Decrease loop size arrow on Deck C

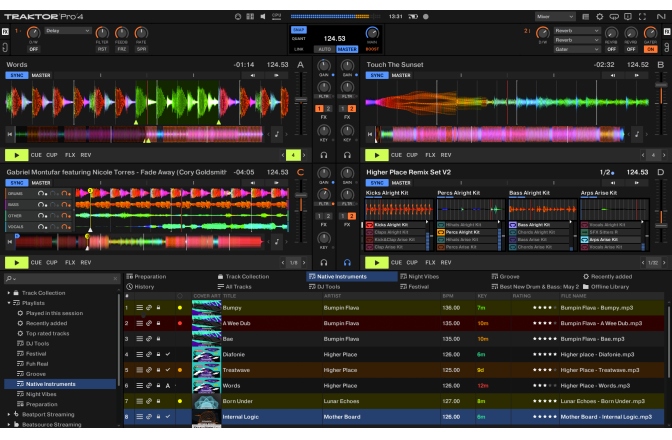click(x=283, y=262)
